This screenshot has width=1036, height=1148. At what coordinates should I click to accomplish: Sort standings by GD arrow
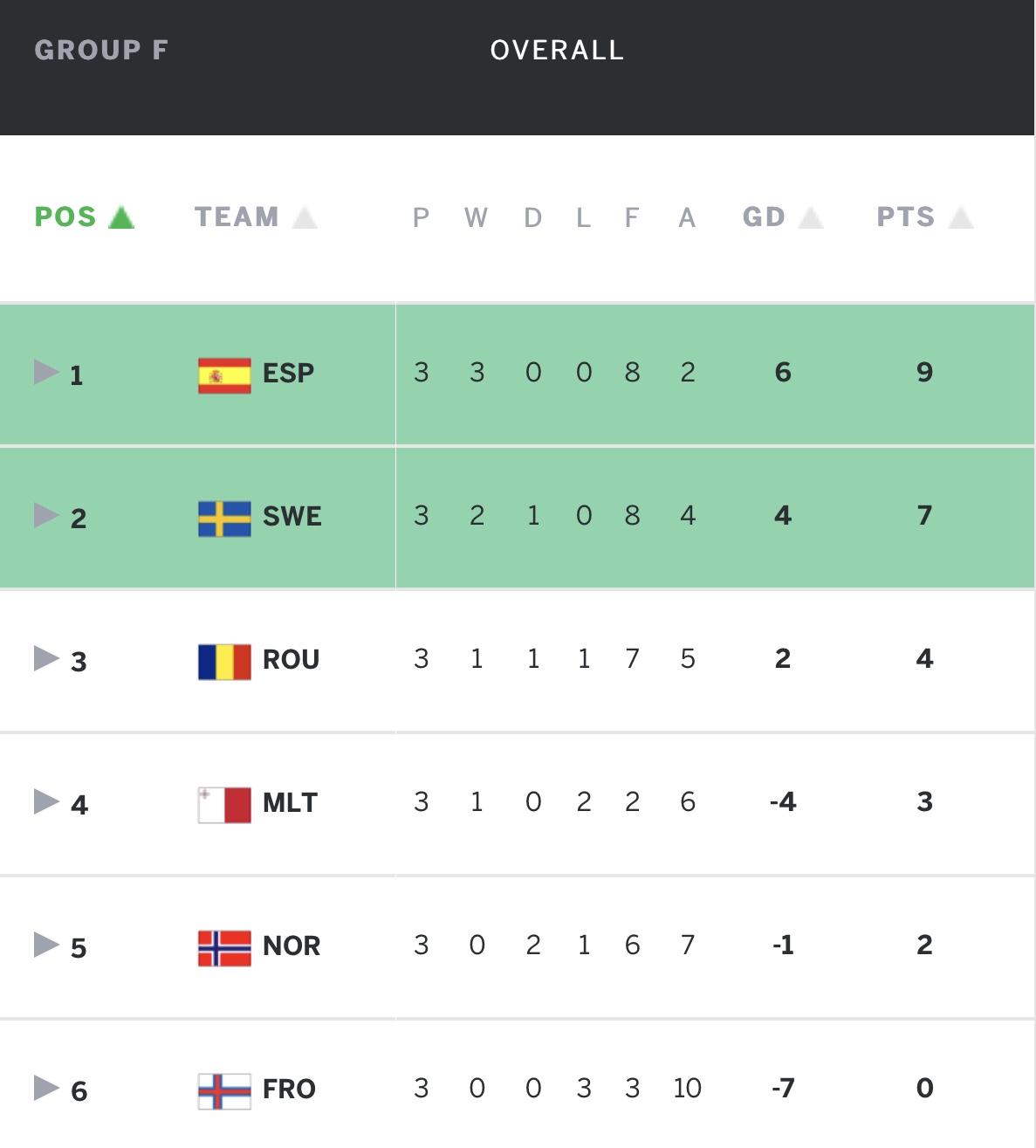coord(811,217)
